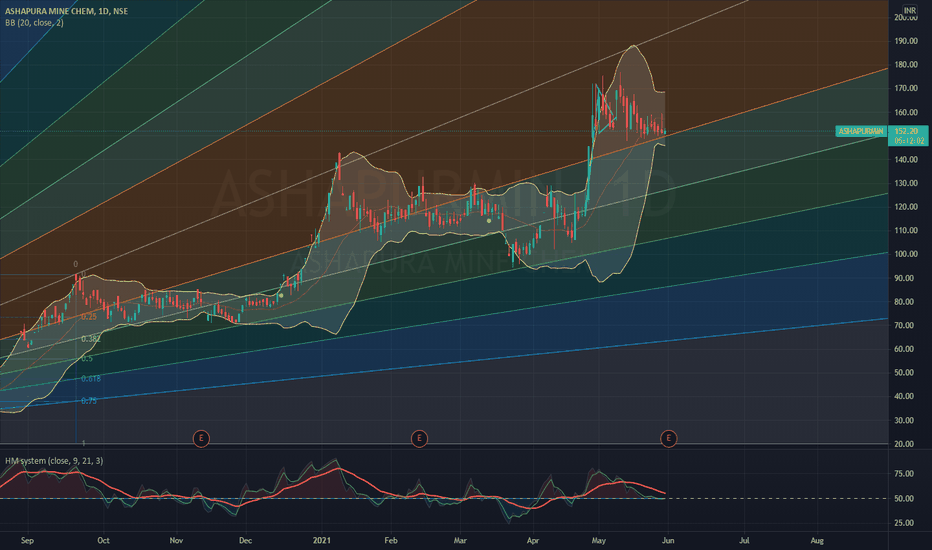932x550 pixels.
Task: Click the 100.00 price axis label
Action: point(906,254)
